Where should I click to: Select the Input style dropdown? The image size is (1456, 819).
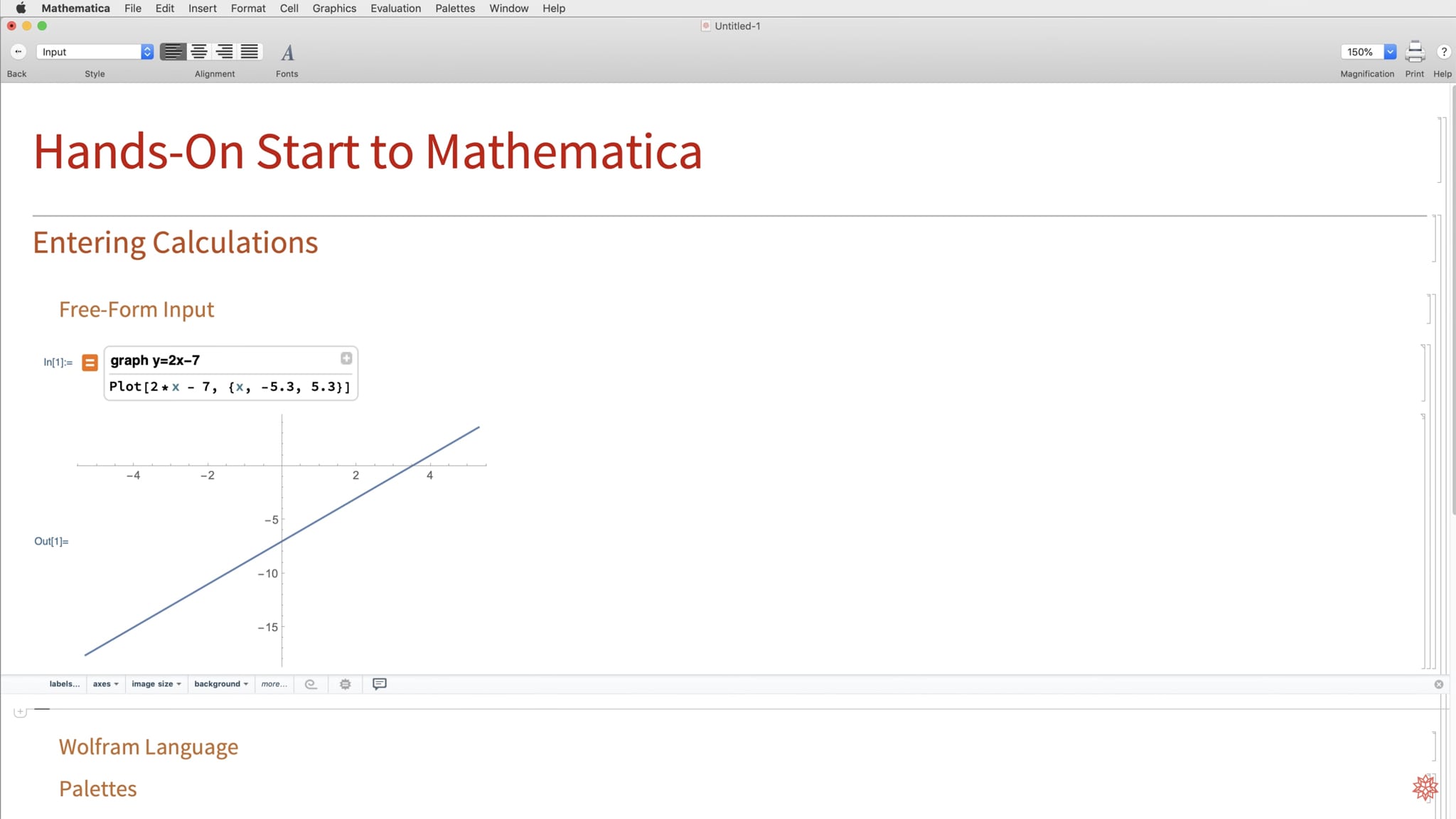(95, 51)
